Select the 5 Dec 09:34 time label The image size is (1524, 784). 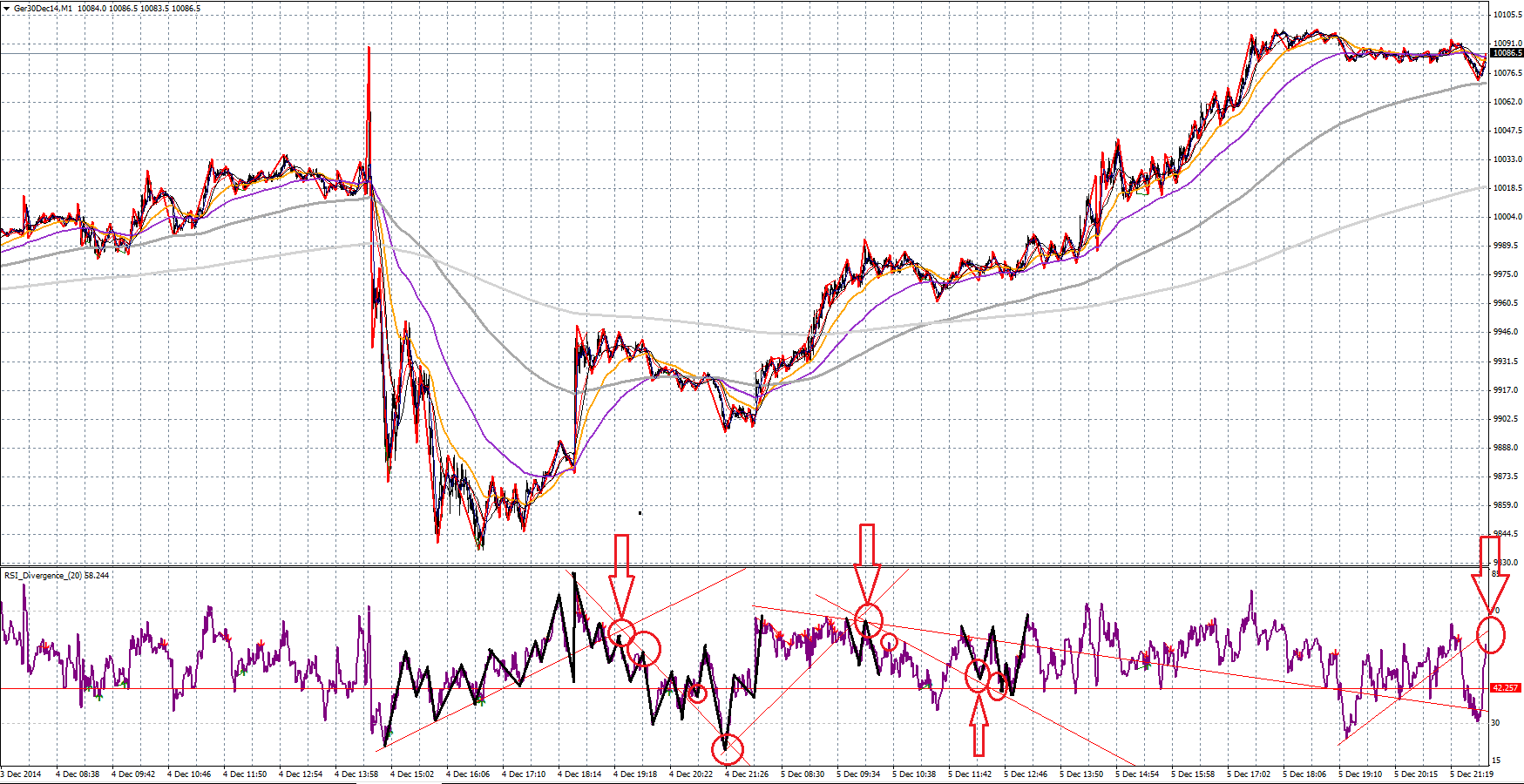coord(858,774)
